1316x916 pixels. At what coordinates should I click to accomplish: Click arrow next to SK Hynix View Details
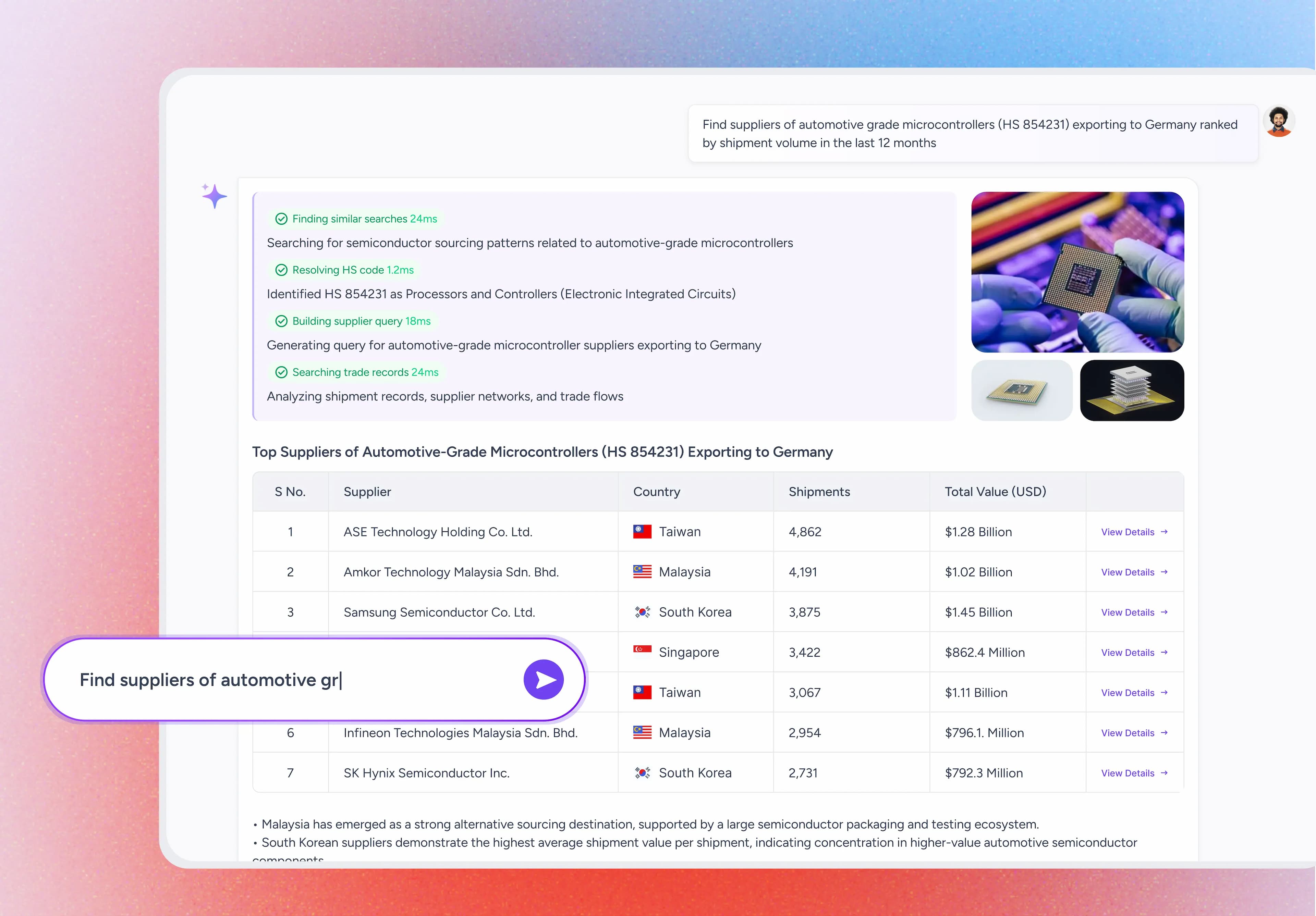click(1164, 773)
